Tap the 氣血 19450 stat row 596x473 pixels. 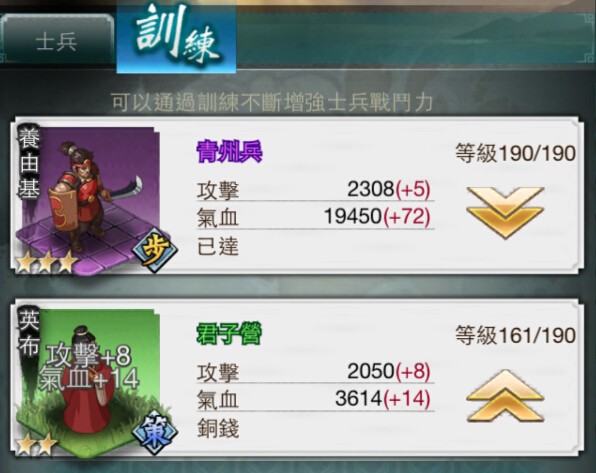315,217
